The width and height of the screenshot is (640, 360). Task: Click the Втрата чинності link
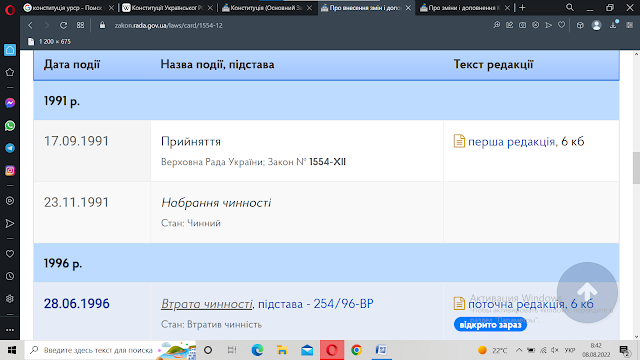207,304
